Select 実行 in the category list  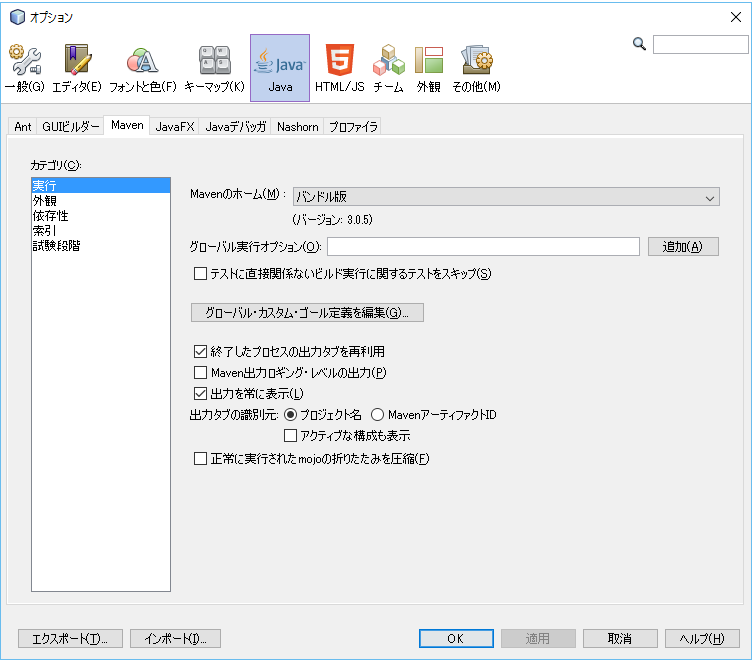coord(101,185)
